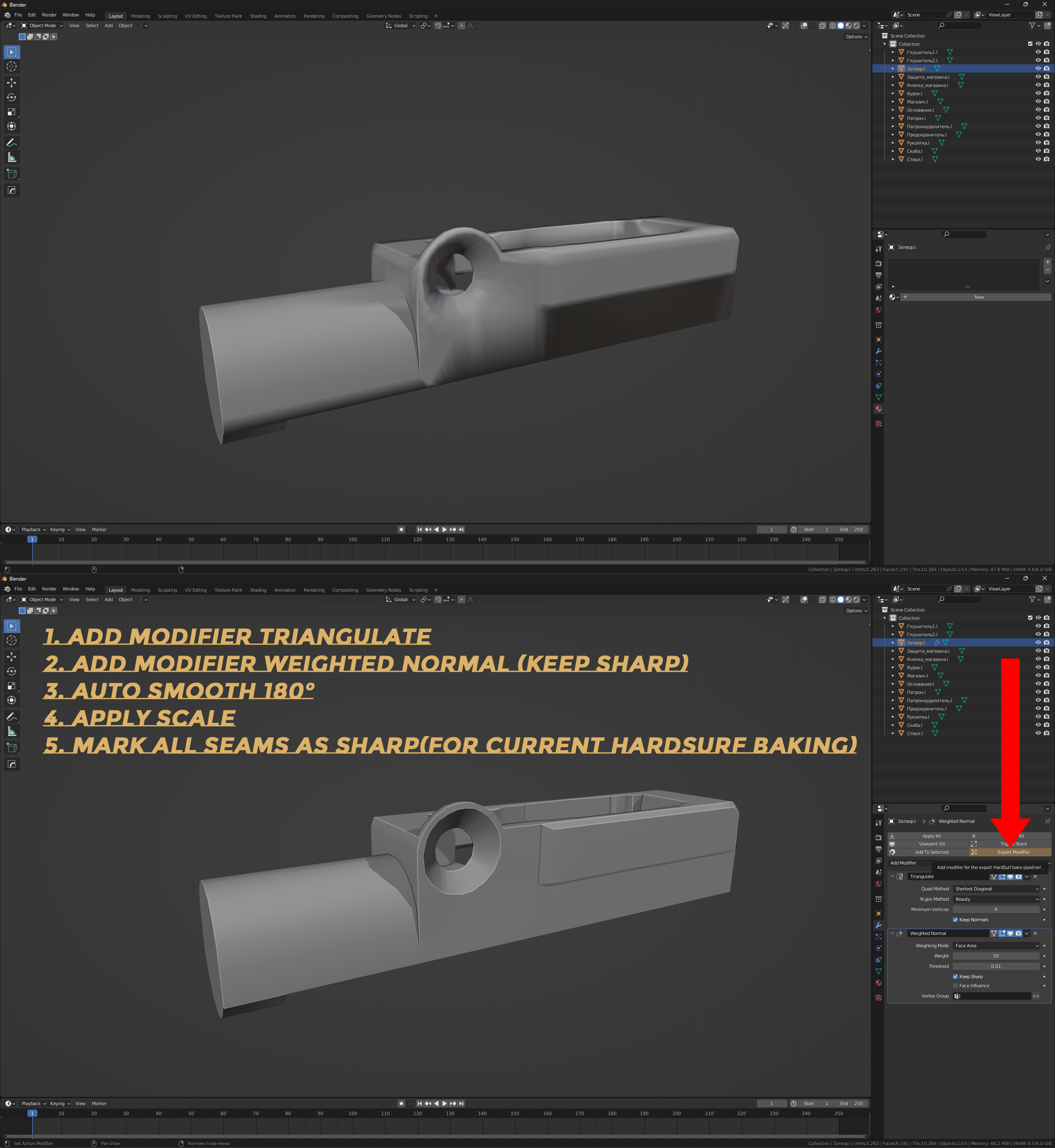Uncheck the Keep Normals checkbox

[955, 920]
